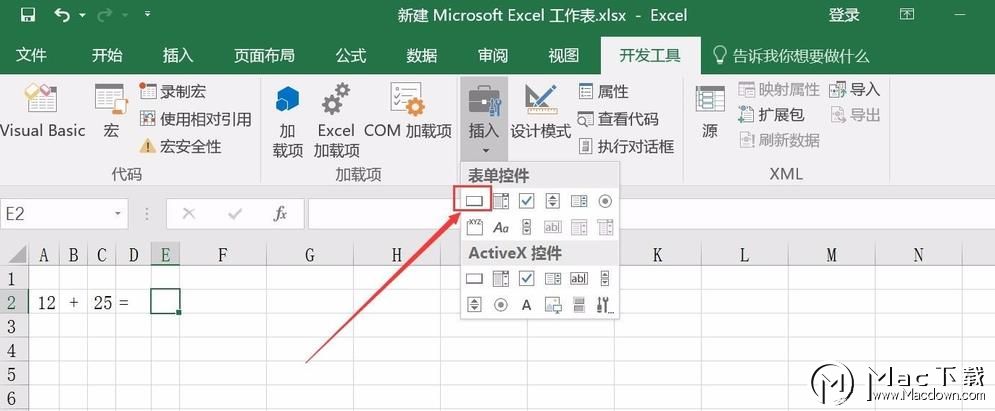
Task: Switch to the 视图 tab
Action: click(563, 56)
